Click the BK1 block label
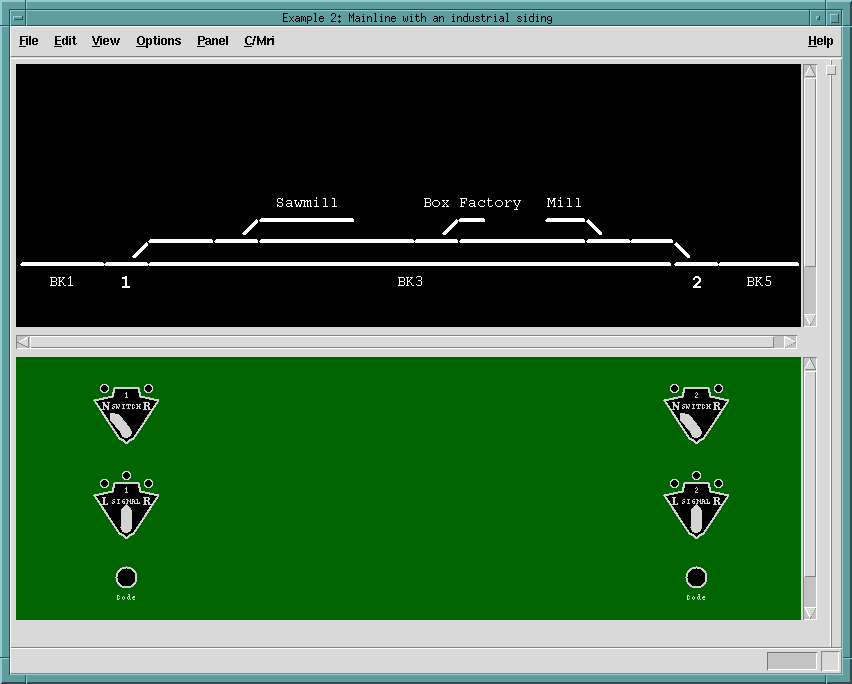This screenshot has height=684, width=852. coord(61,281)
